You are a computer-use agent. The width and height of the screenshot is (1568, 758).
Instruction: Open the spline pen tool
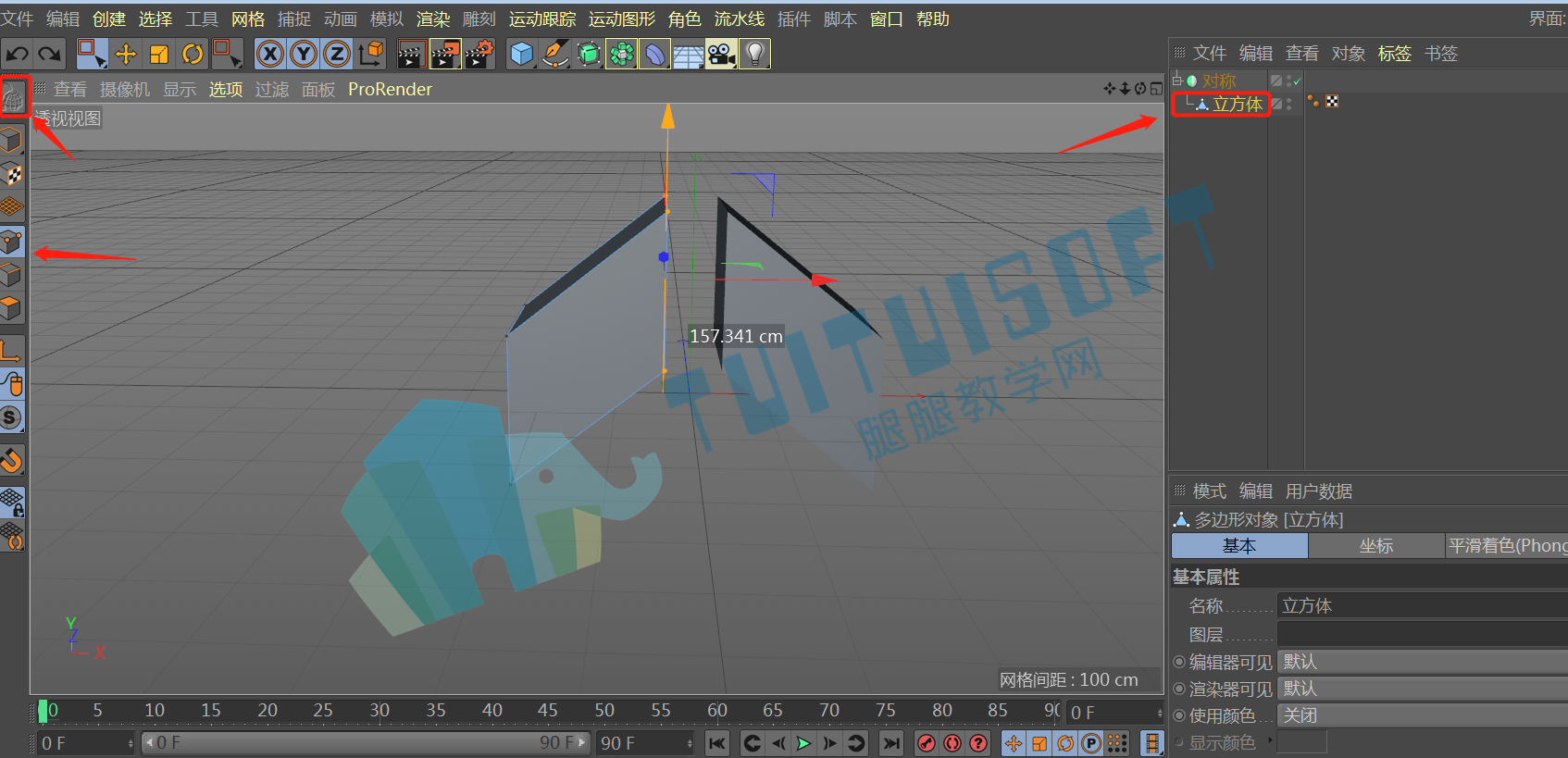pos(555,54)
